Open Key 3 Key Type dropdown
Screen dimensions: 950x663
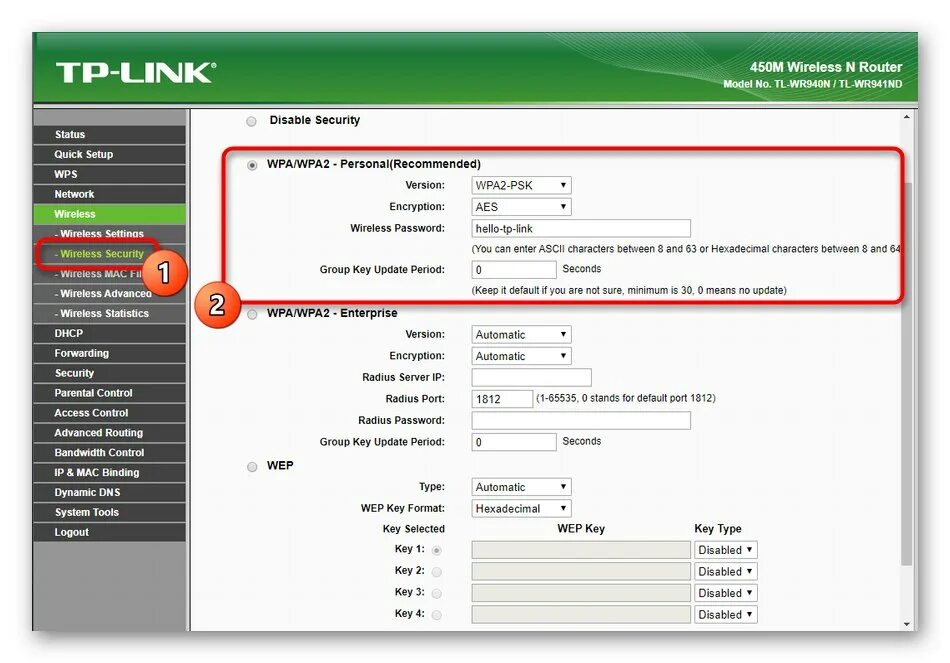click(x=725, y=593)
